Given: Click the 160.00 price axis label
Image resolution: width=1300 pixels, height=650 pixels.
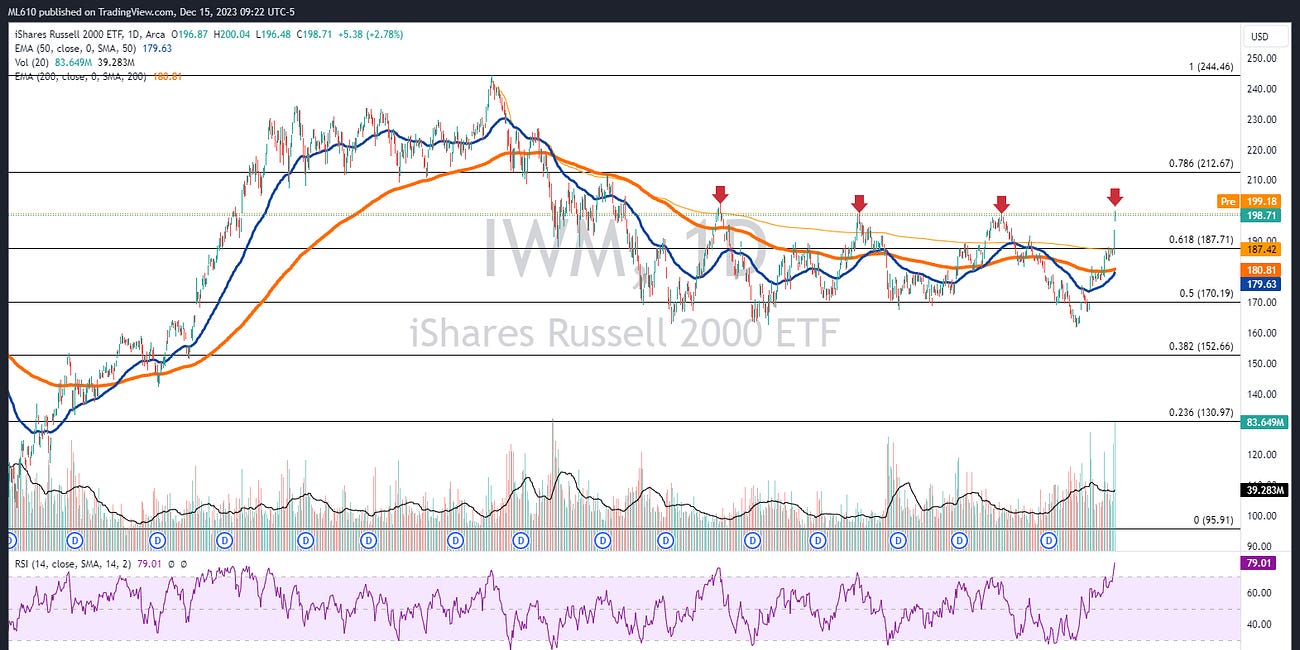Looking at the screenshot, I should click(1263, 333).
